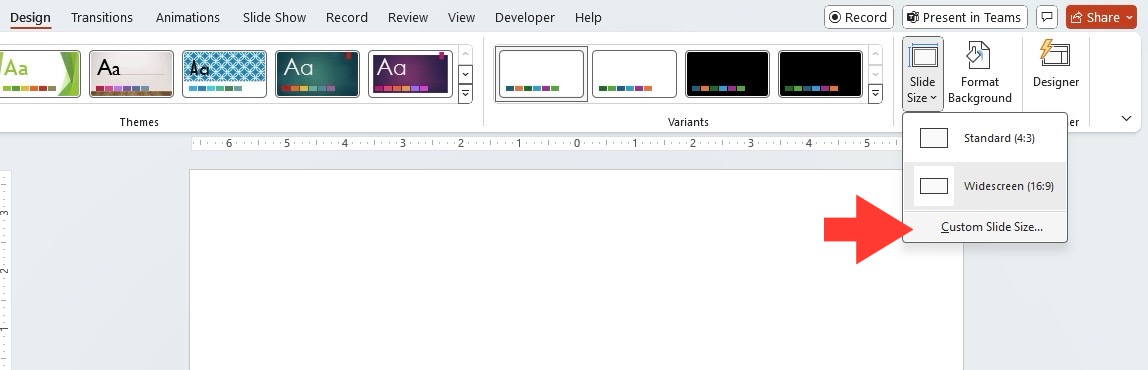
Task: Open the Slide Size dropdown
Action: [x=922, y=73]
